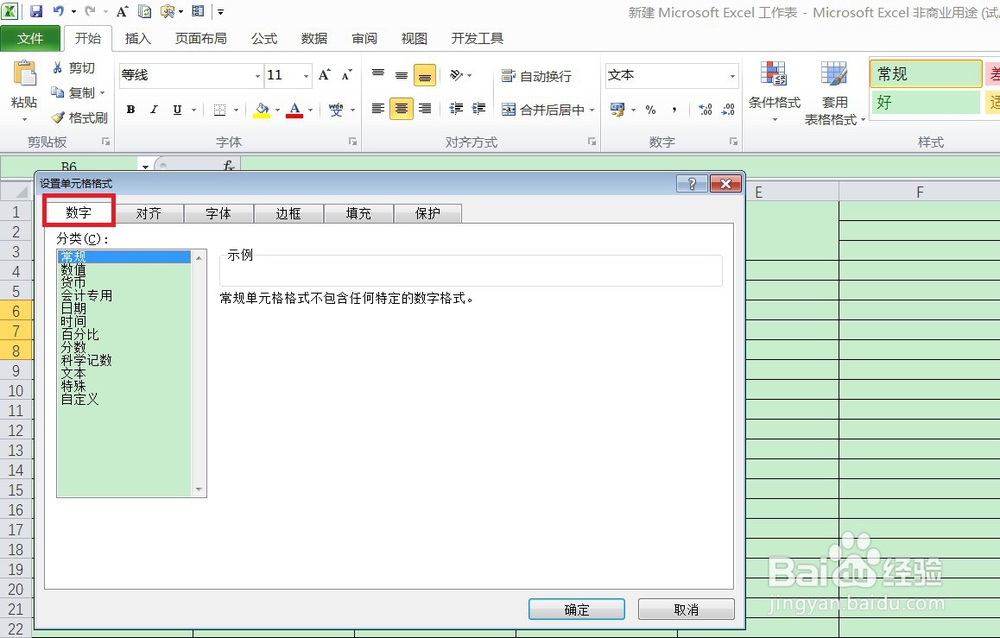
Task: Decrease font size with the small A icon
Action: click(x=346, y=75)
